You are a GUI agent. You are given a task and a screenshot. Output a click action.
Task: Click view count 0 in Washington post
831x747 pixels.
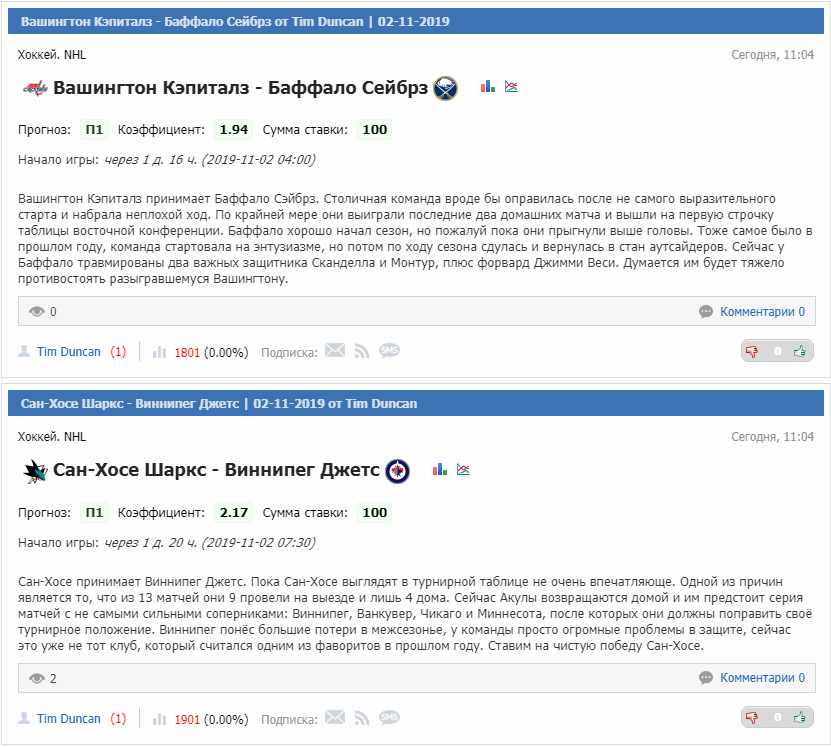tap(53, 312)
